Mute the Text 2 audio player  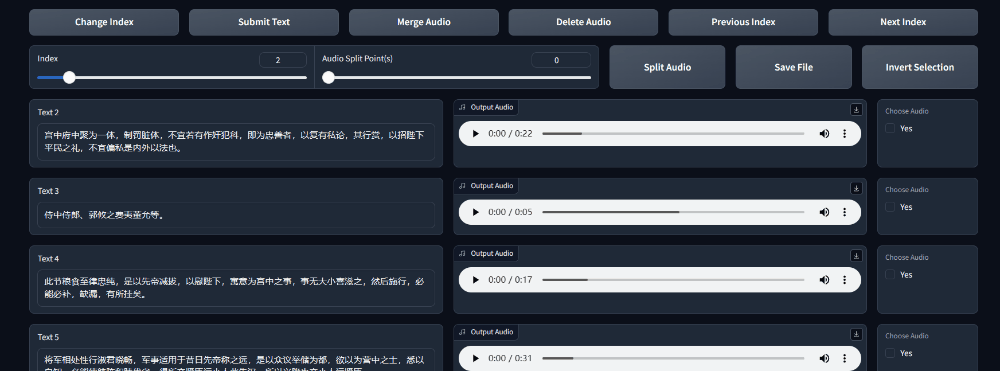pos(825,134)
